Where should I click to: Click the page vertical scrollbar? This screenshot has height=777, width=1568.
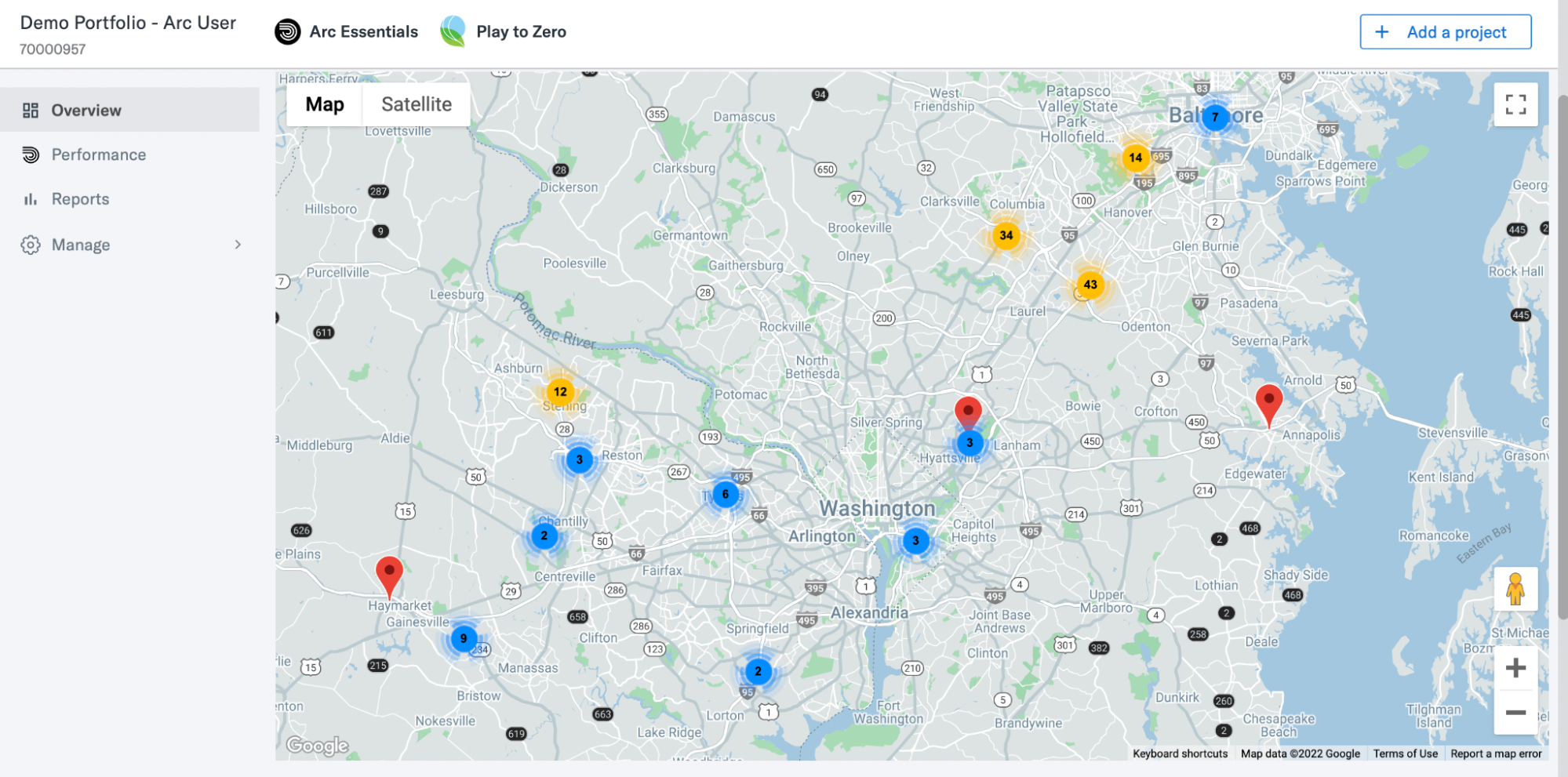[1562, 358]
